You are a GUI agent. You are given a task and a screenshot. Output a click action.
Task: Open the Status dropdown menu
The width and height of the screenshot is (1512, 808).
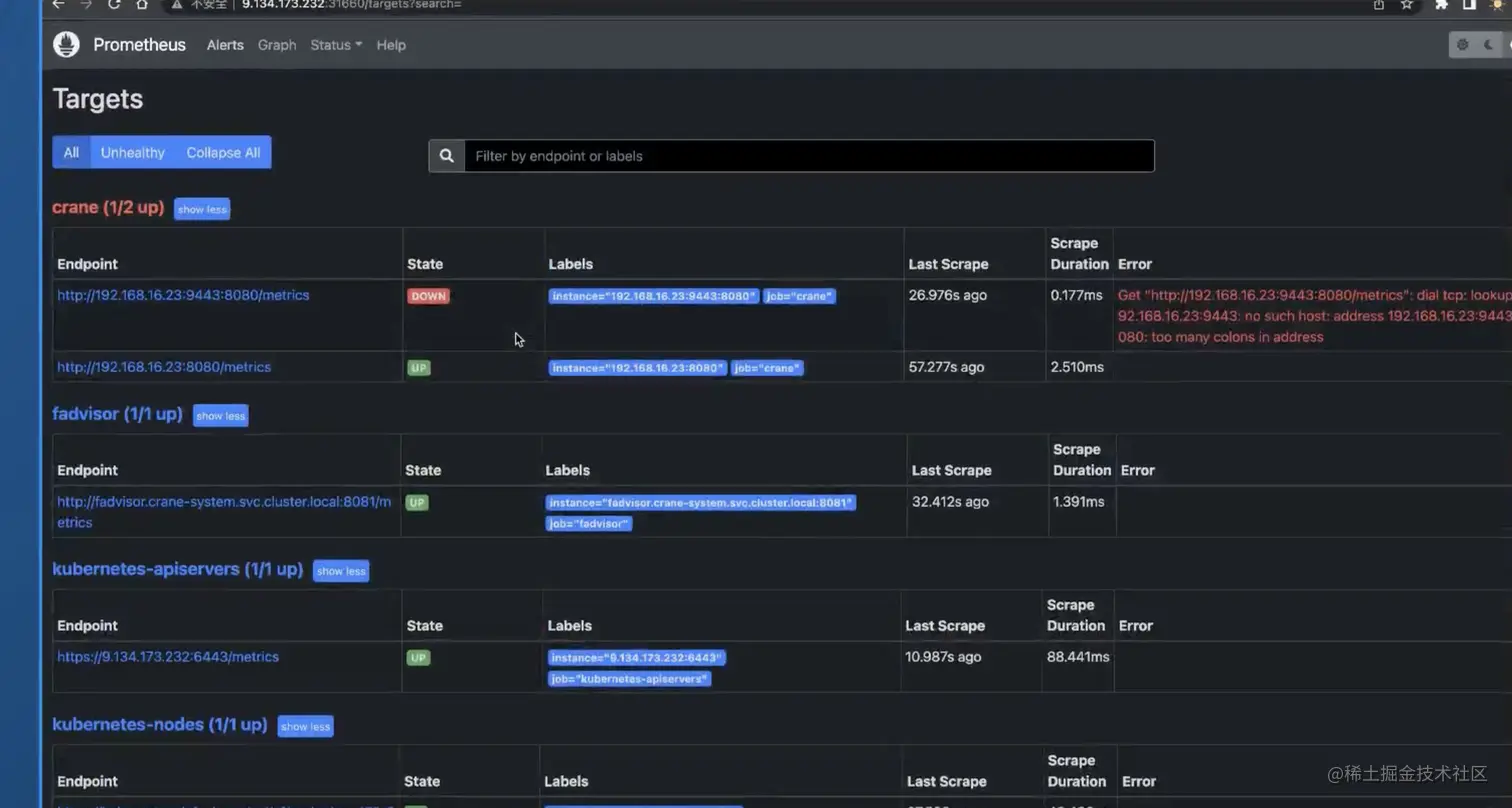coord(336,45)
